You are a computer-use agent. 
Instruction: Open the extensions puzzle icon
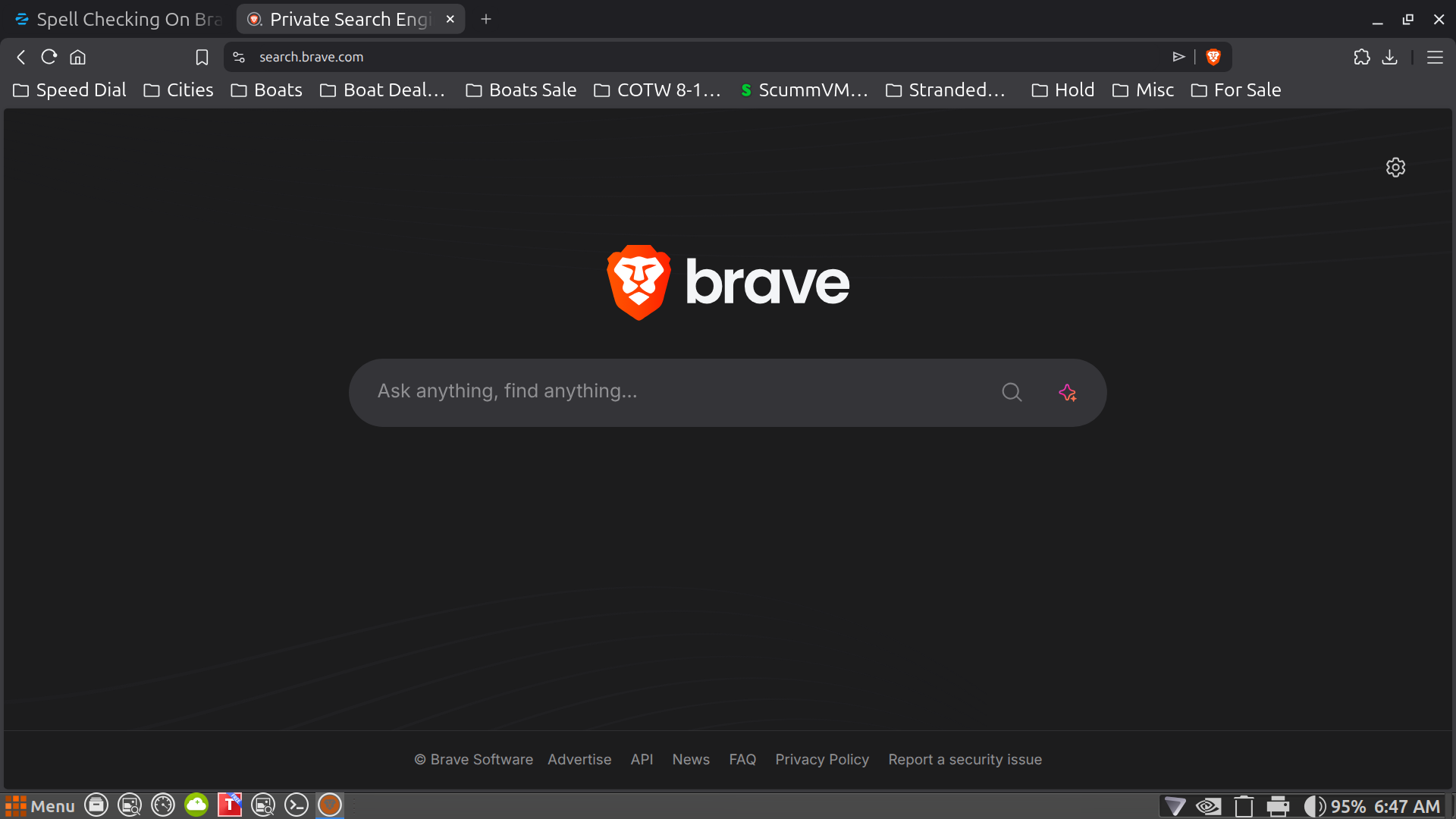coord(1362,57)
